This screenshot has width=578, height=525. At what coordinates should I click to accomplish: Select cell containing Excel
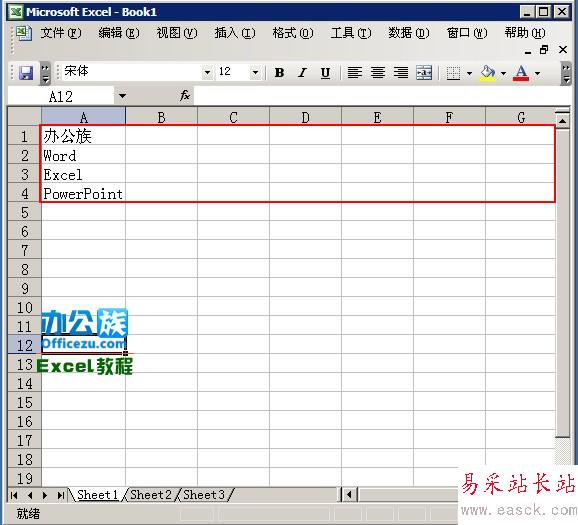point(83,174)
